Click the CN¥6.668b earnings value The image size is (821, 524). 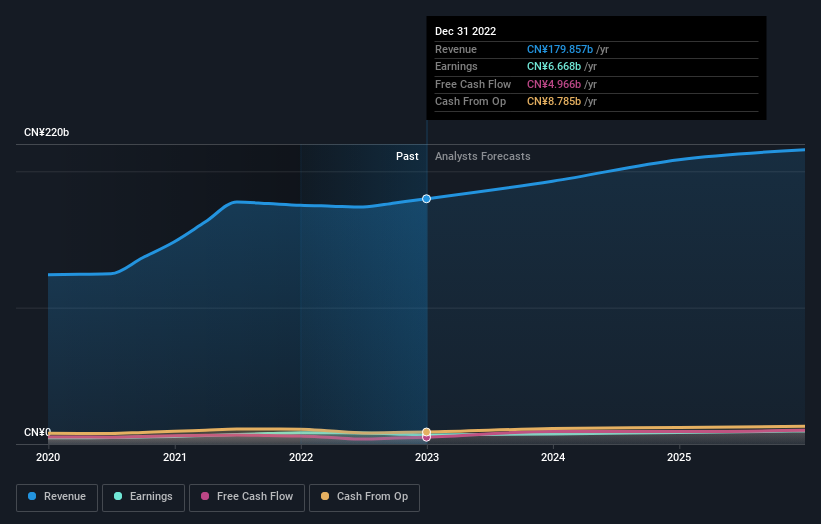coord(554,66)
